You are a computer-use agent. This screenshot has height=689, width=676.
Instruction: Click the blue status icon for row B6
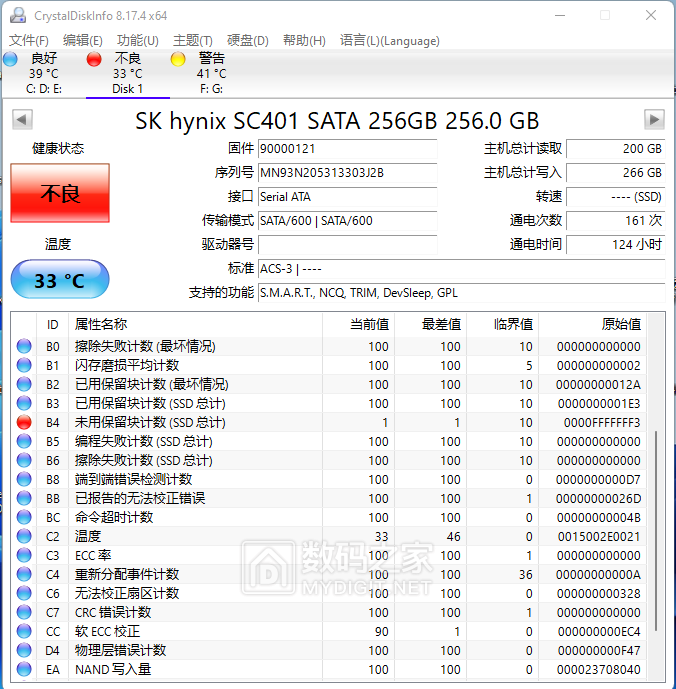(x=24, y=460)
